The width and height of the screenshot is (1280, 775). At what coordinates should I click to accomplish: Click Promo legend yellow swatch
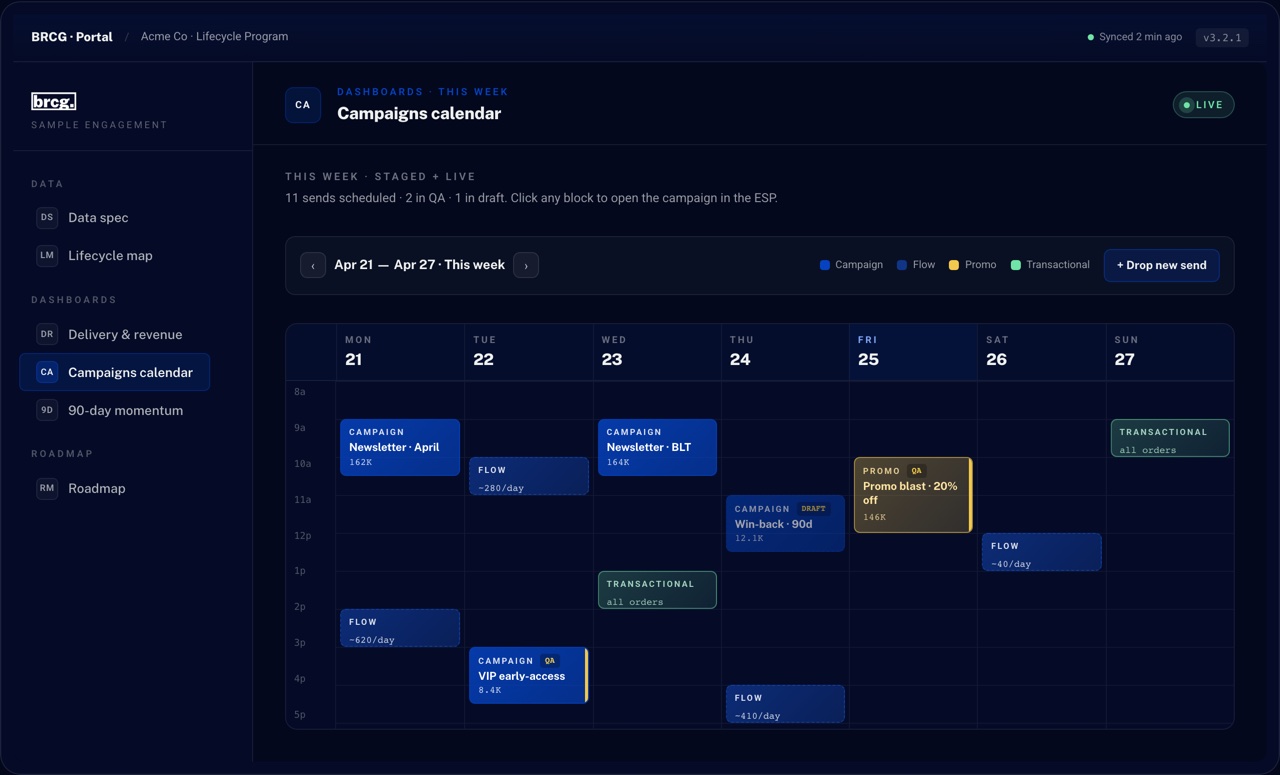point(954,265)
